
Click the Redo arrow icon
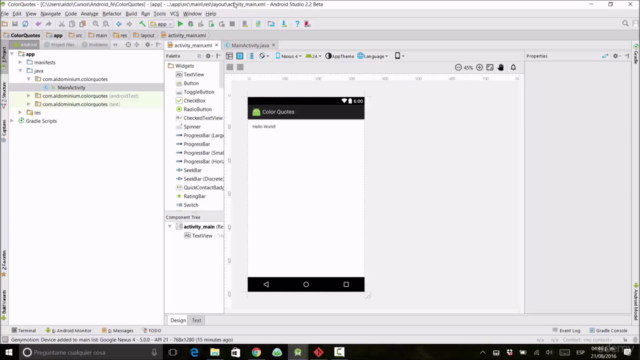[x=49, y=24]
